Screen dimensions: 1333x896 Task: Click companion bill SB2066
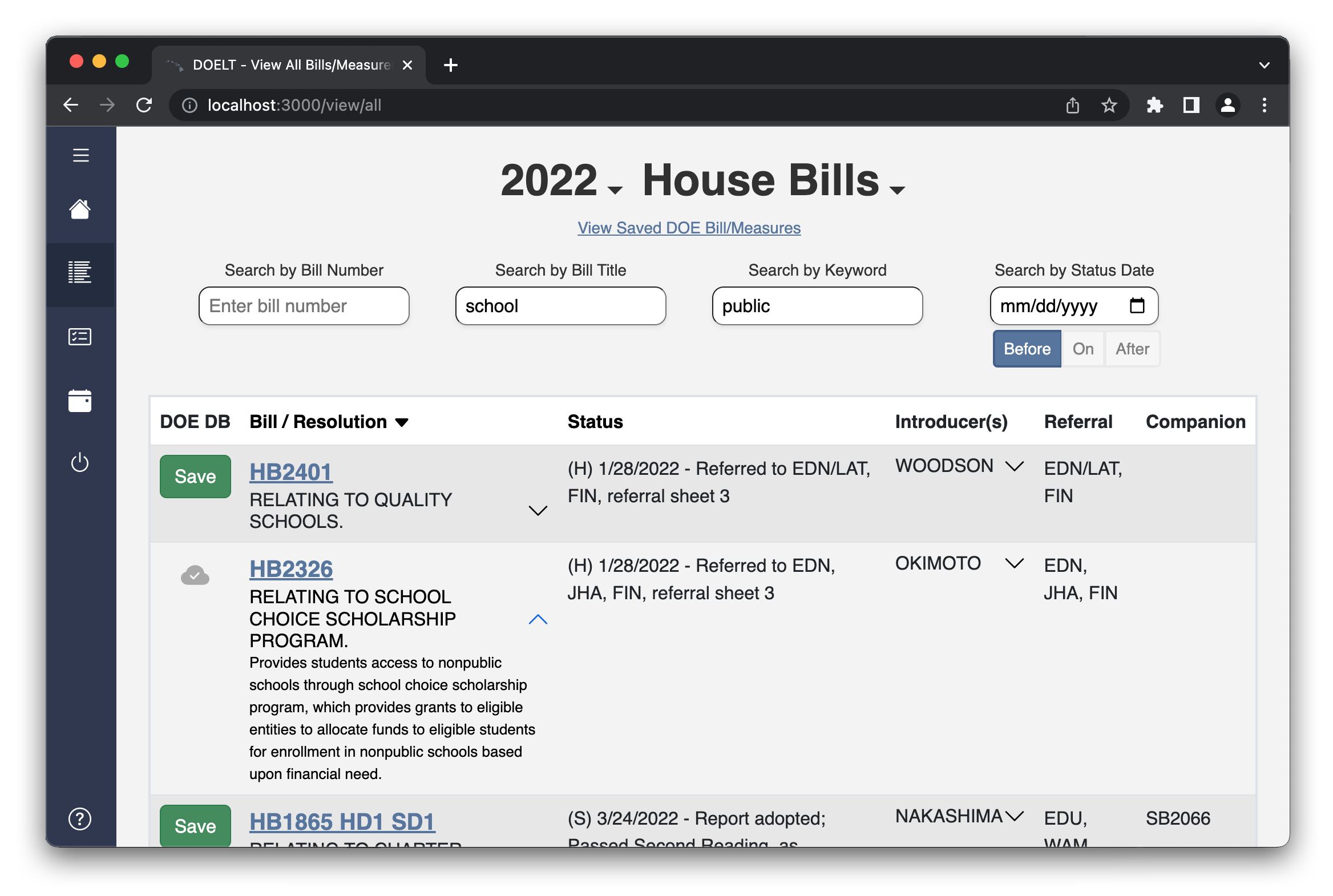1178,818
